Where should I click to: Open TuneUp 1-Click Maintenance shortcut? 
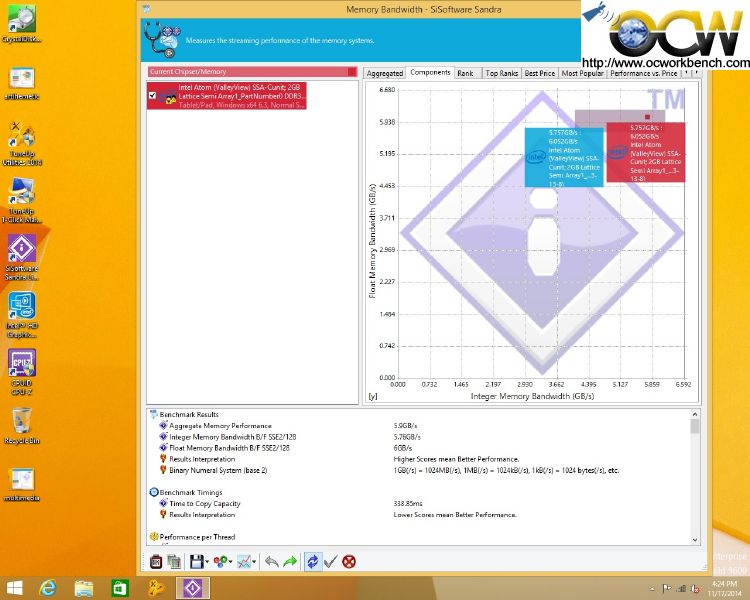(x=22, y=200)
